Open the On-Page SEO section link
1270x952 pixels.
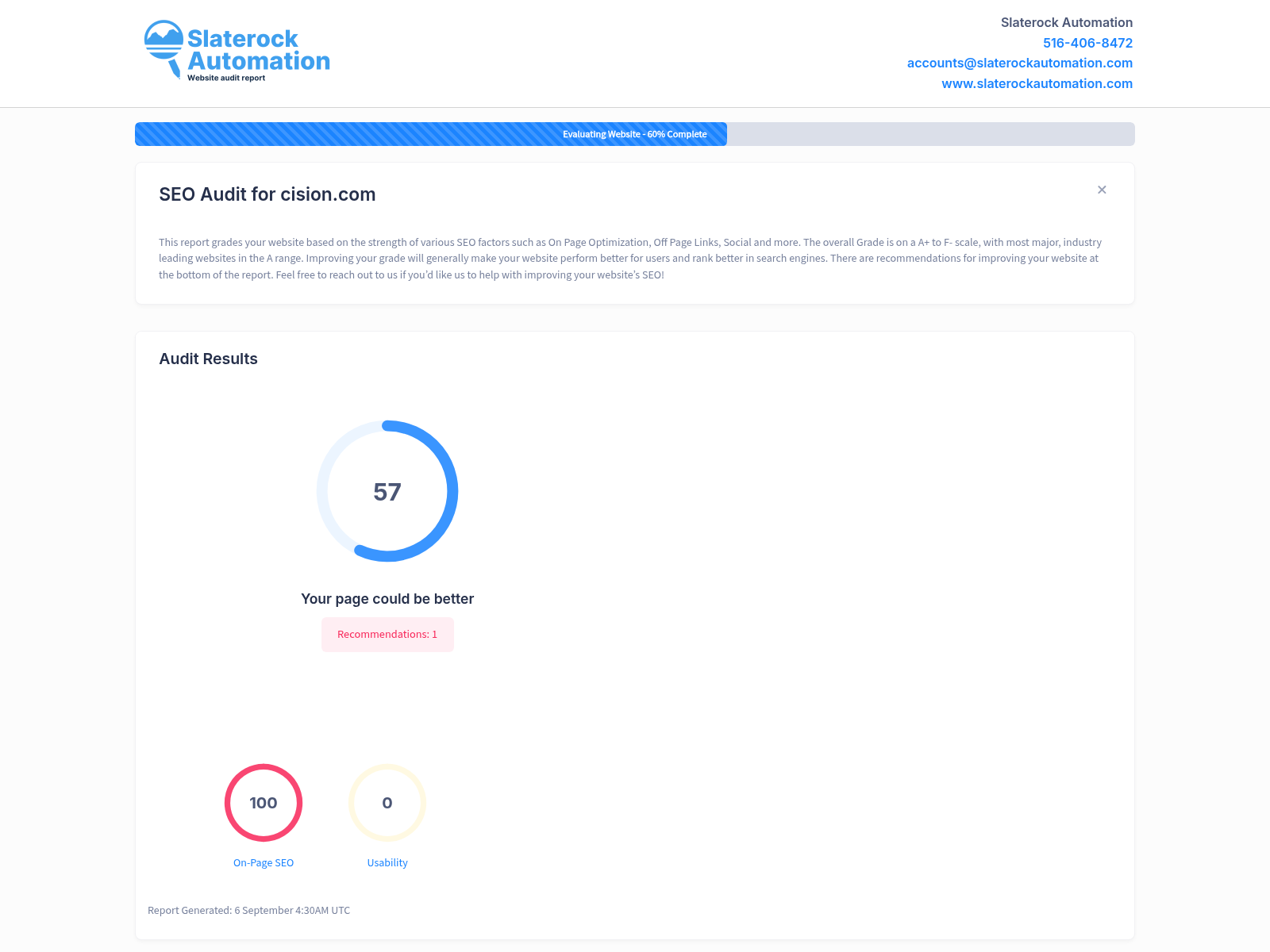264,863
